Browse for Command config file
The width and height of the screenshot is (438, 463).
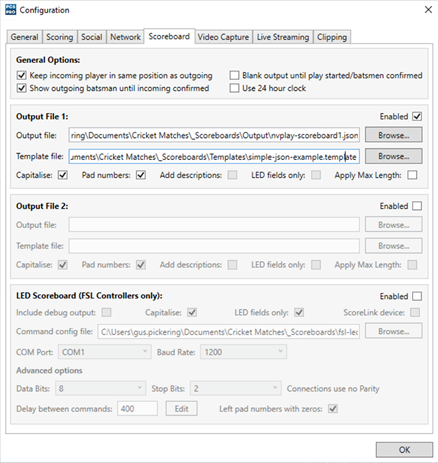click(394, 331)
